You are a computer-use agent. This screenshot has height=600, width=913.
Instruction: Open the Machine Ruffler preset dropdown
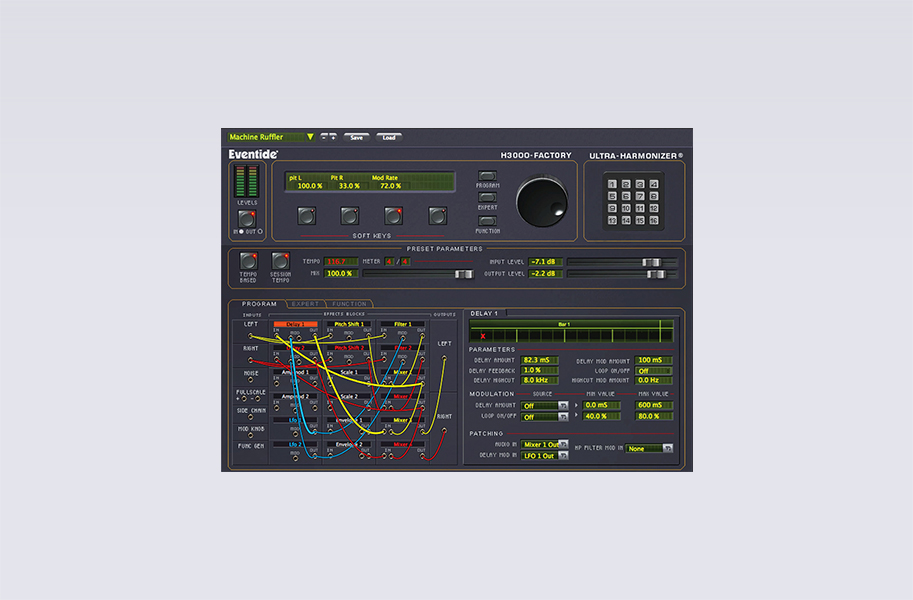point(271,137)
